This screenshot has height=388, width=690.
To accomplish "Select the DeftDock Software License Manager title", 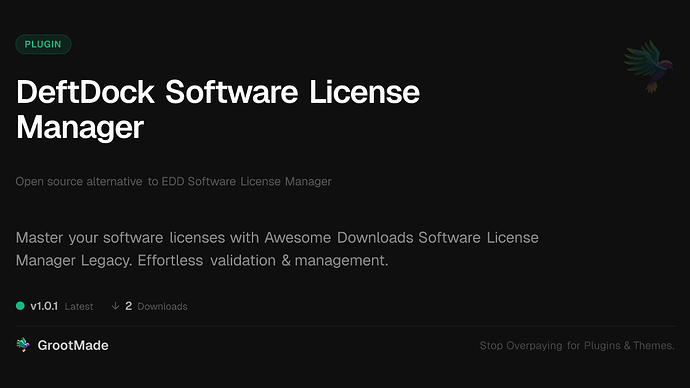I will 218,110.
